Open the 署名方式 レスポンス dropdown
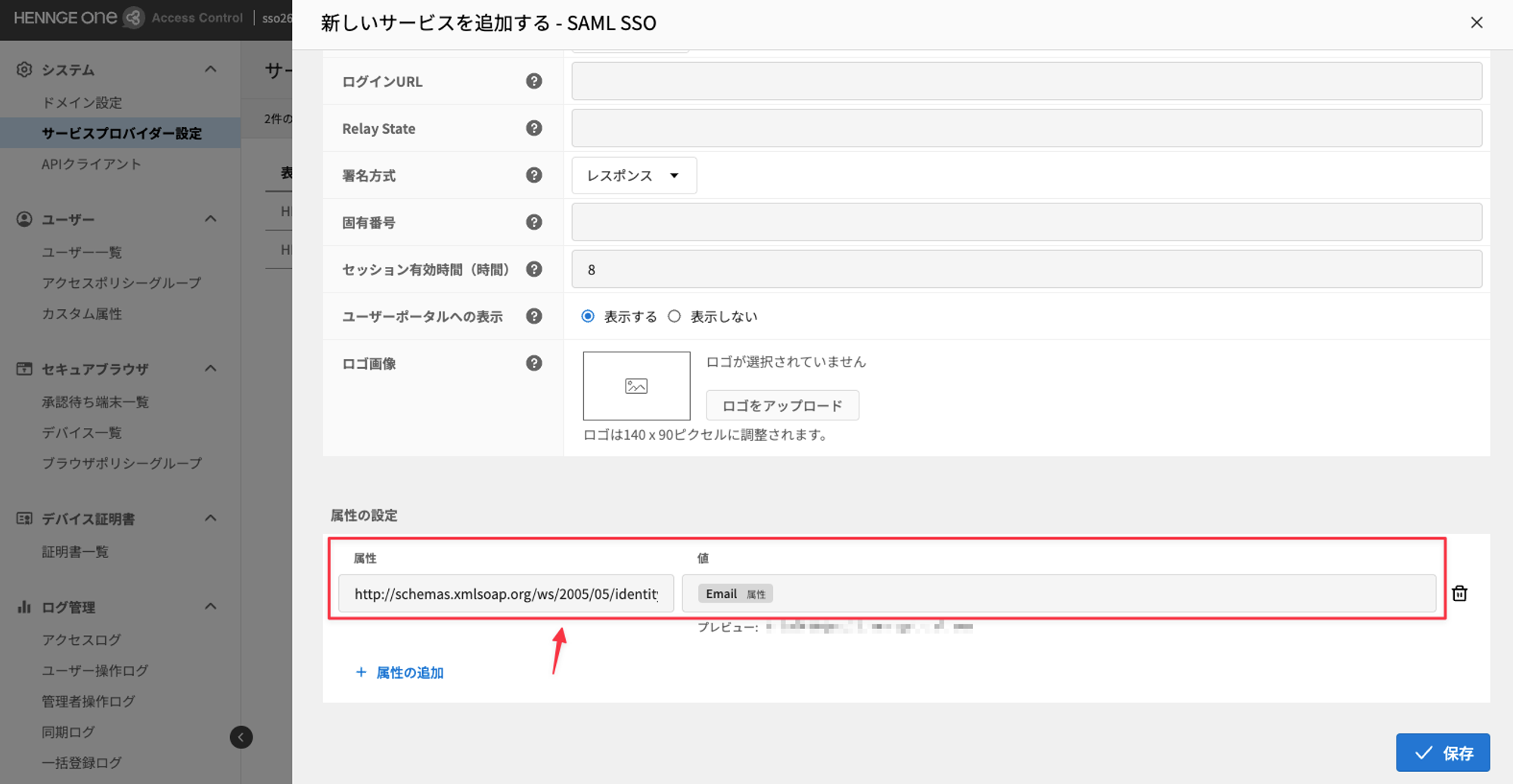 coord(634,175)
